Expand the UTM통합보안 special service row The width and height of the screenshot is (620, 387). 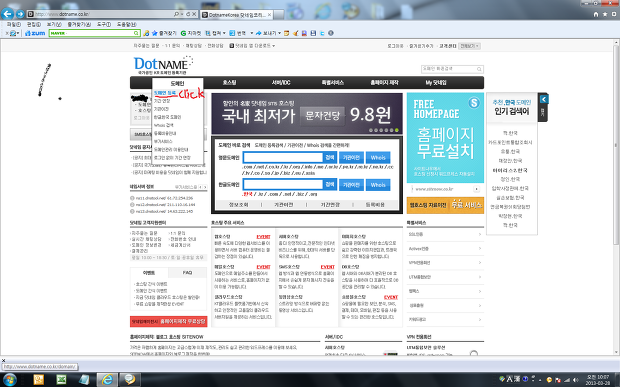tap(445, 277)
